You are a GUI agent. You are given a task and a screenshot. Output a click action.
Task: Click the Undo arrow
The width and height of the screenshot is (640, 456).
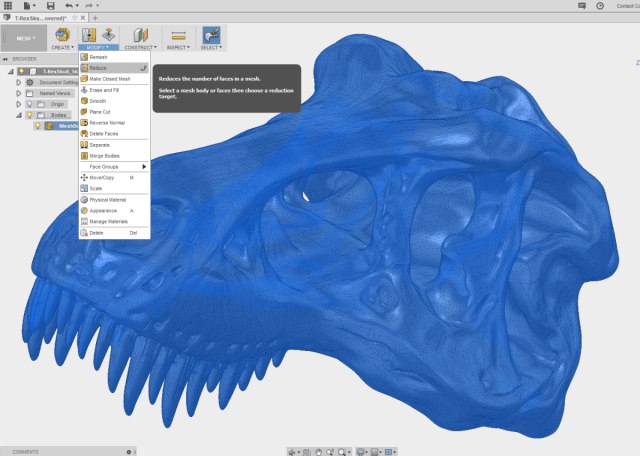pyautogui.click(x=69, y=5)
